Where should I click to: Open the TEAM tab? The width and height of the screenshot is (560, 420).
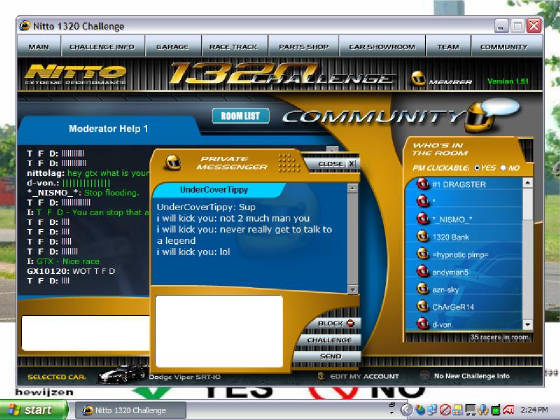[448, 46]
